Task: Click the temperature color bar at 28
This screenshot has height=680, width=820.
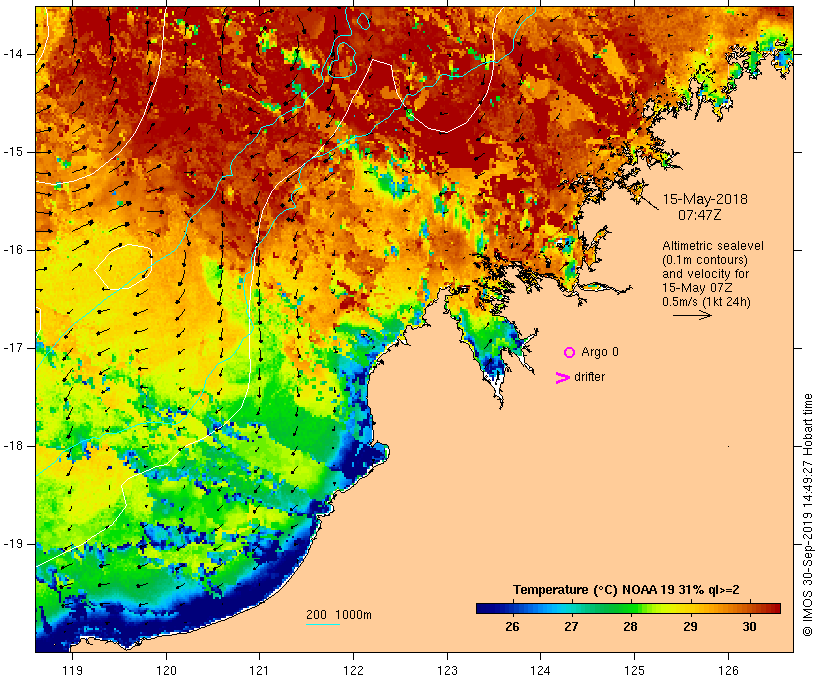Action: click(631, 608)
